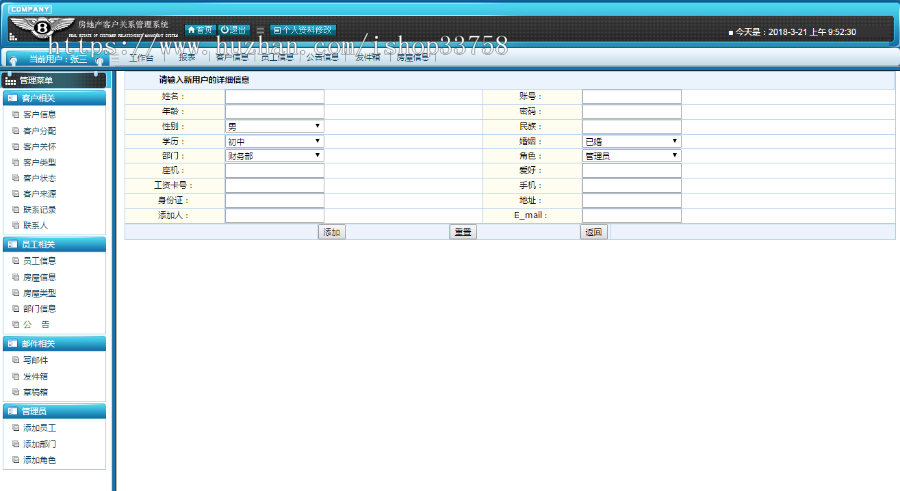900x491 pixels.
Task: Open the 性别 gender dropdown
Action: 274,126
